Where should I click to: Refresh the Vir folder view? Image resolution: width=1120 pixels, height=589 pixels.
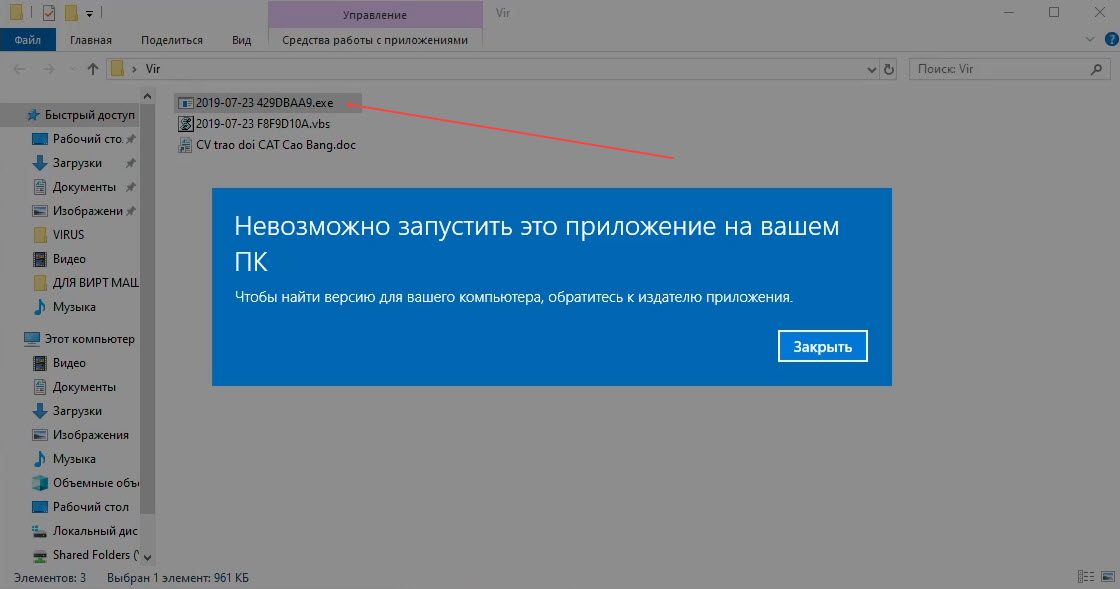[889, 69]
